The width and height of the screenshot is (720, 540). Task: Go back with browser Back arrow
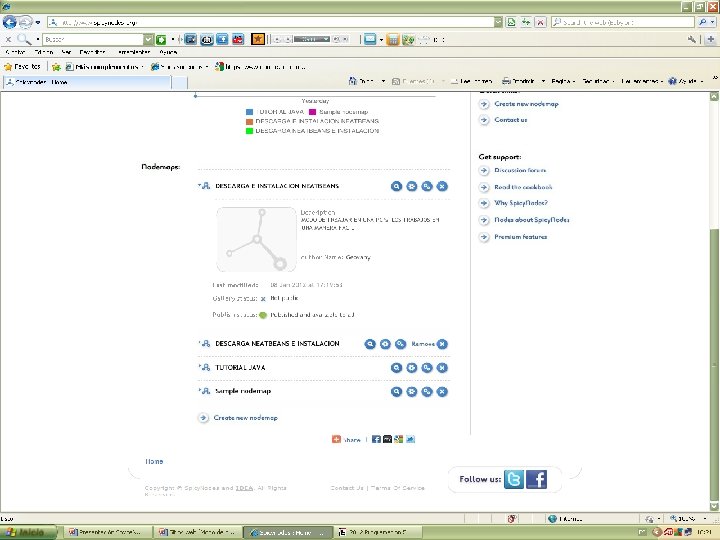tap(9, 22)
